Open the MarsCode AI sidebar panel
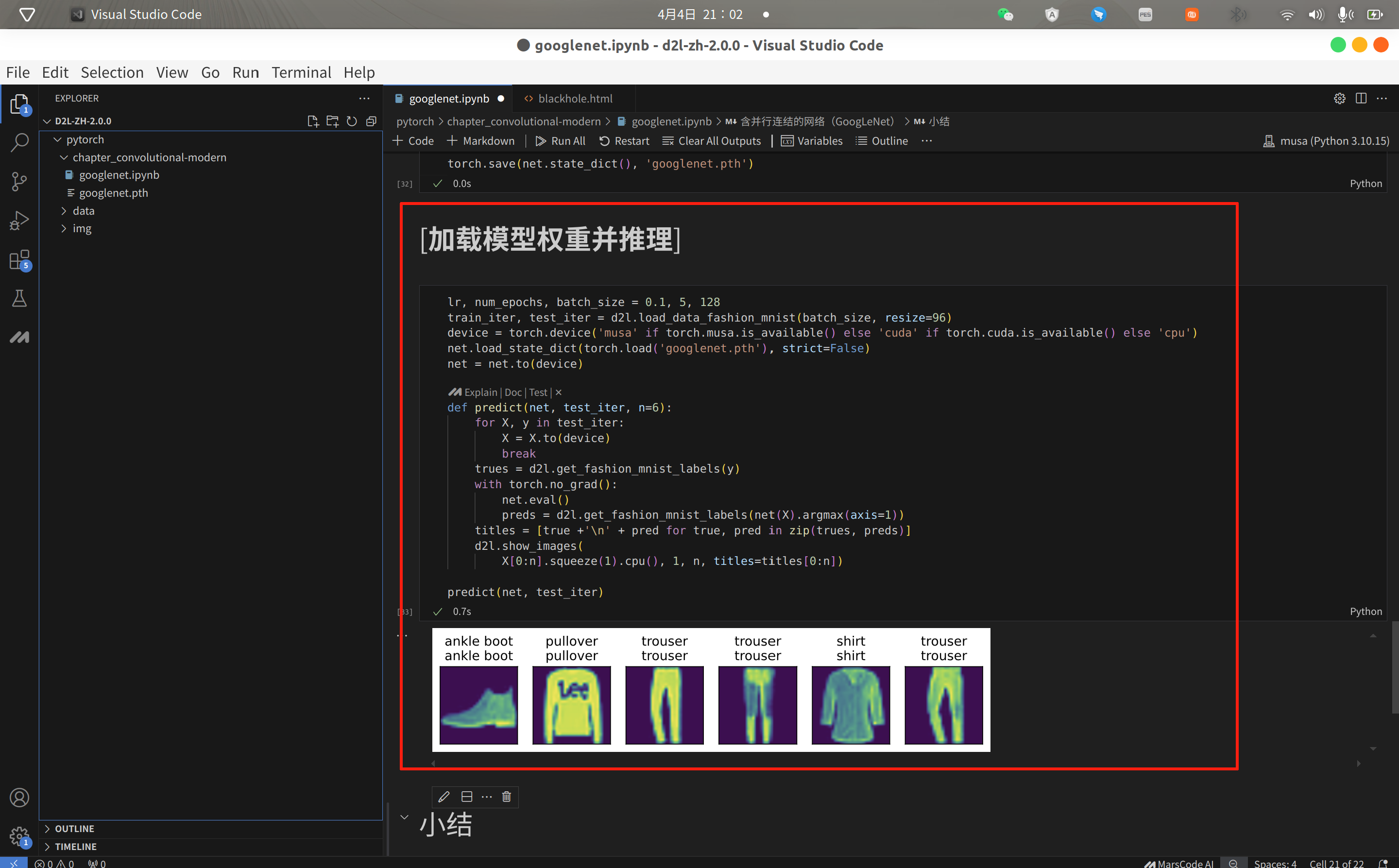This screenshot has height=868, width=1399. [19, 337]
